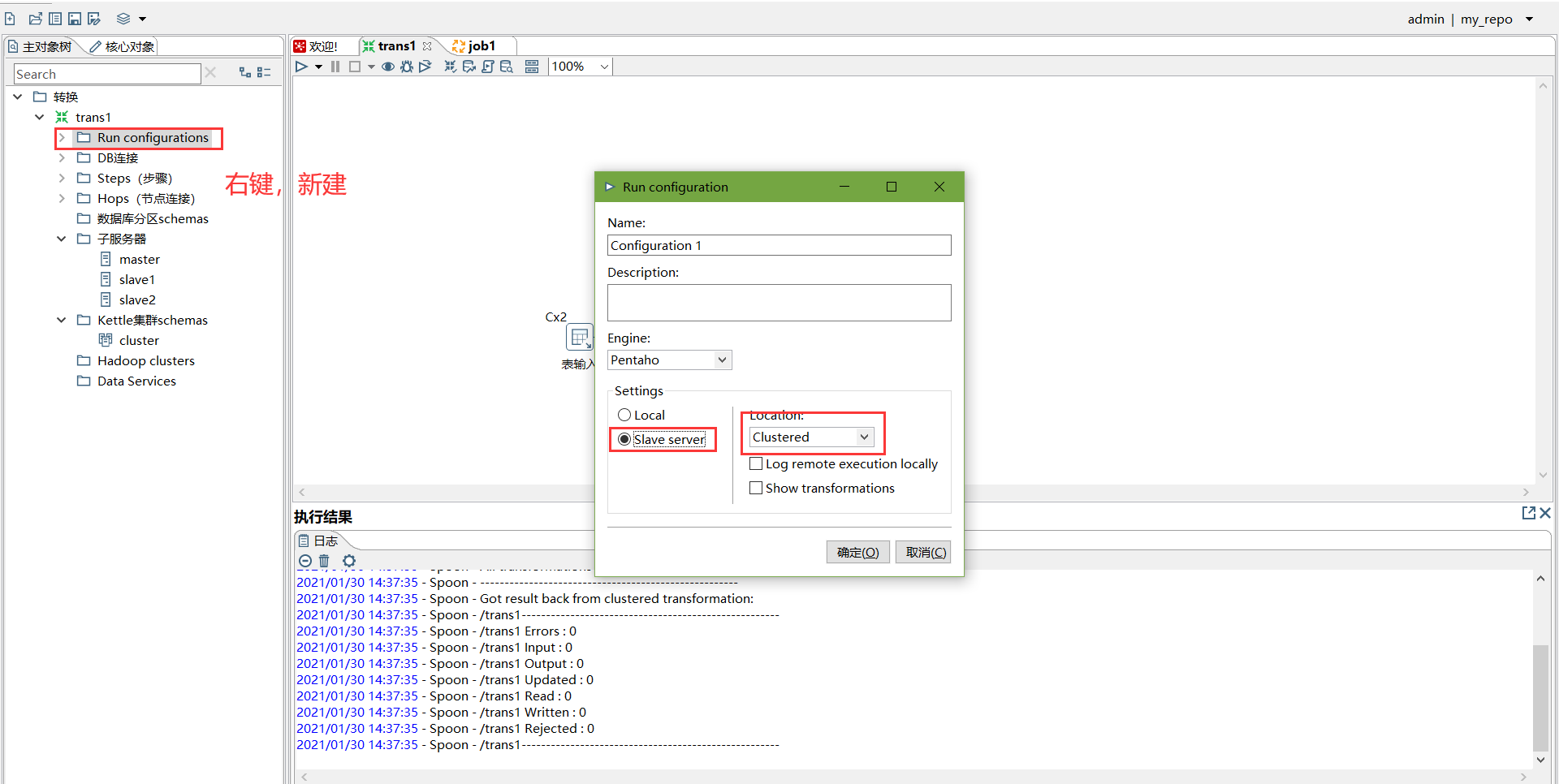Open the run options dropdown arrow
Screen dimensions: 1559x784
pos(318,67)
